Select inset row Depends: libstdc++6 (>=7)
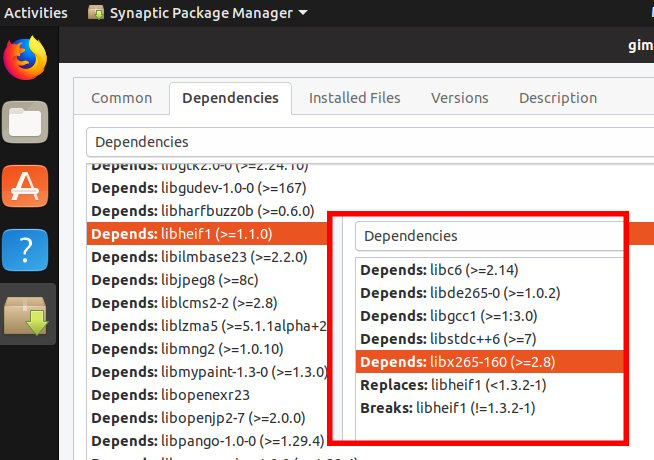The image size is (654, 460). point(490,339)
